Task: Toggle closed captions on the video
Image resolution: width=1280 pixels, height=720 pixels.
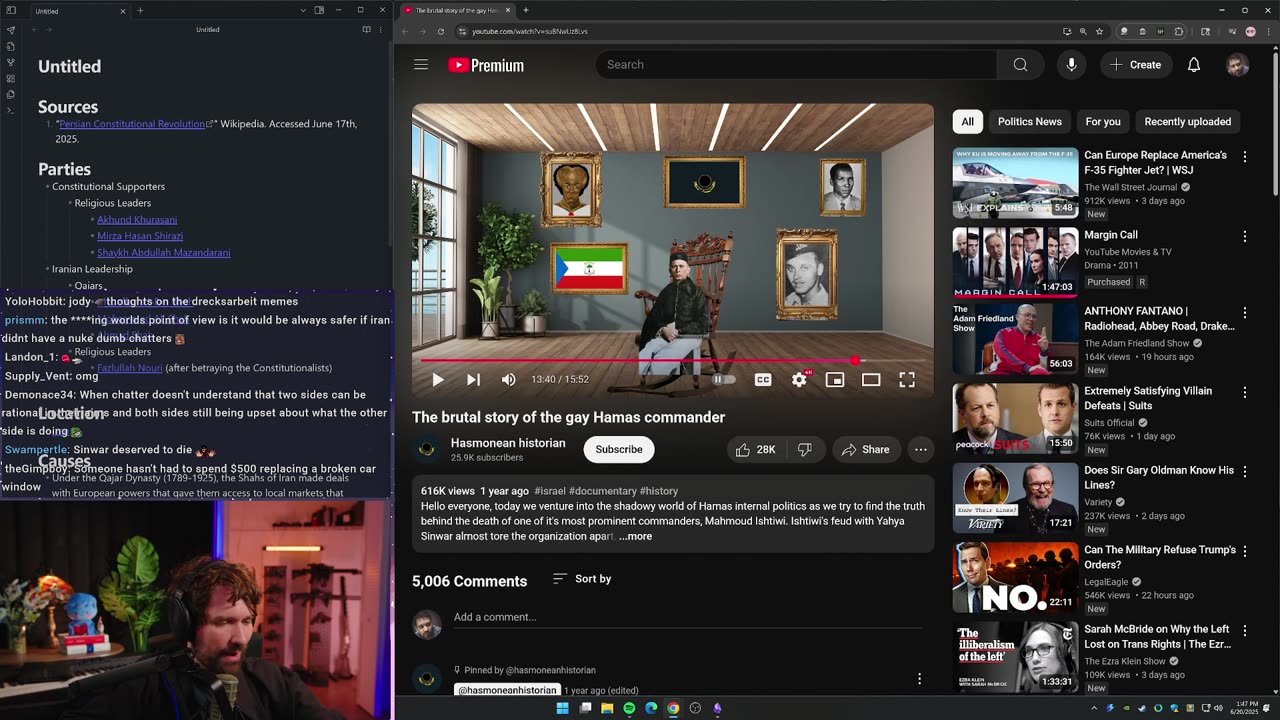Action: (x=763, y=380)
